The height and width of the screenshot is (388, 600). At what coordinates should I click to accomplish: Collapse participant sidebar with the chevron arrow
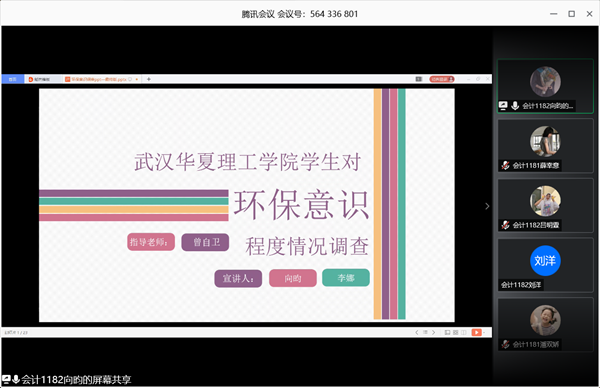pos(487,206)
